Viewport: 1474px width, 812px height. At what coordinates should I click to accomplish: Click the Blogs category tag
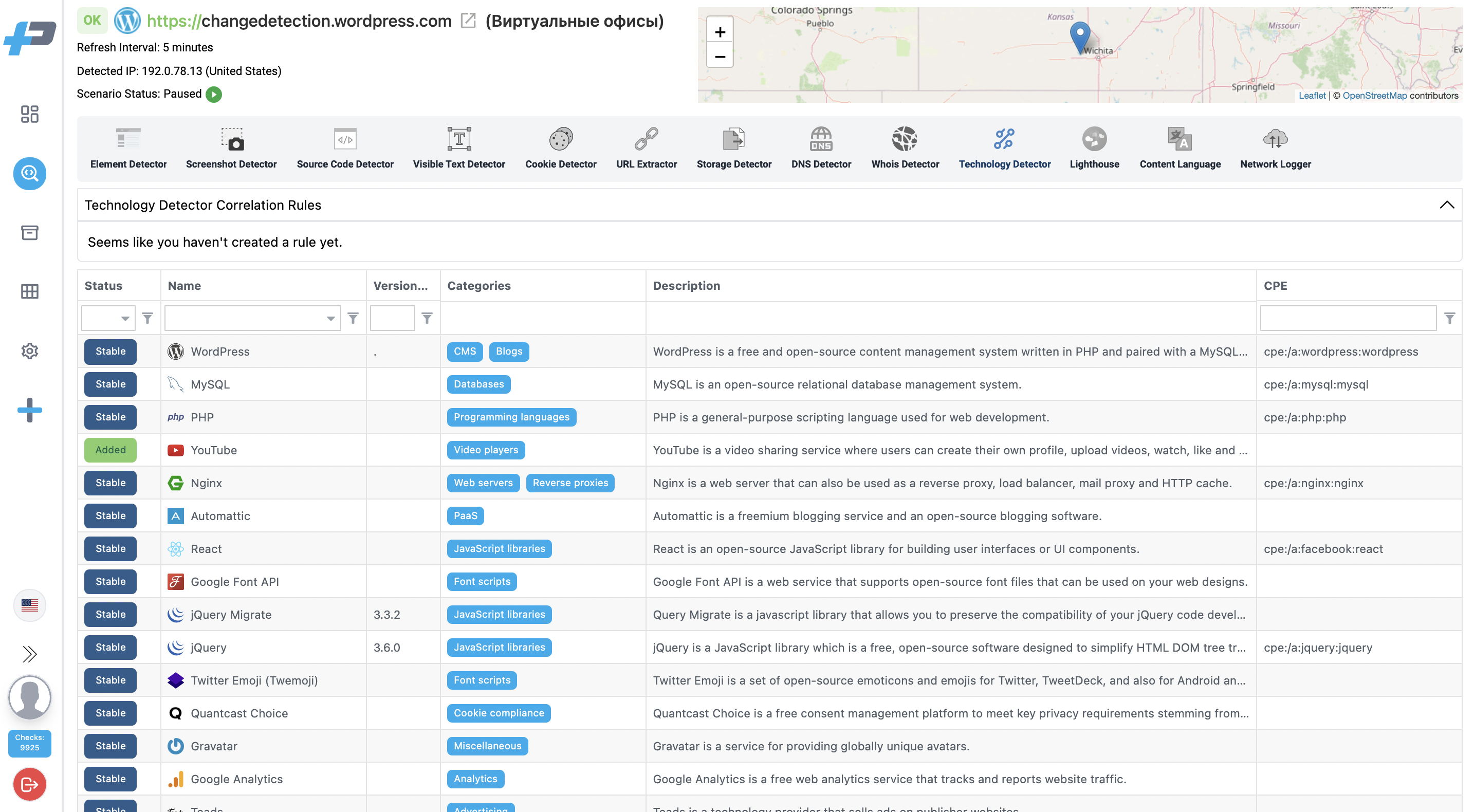click(509, 352)
